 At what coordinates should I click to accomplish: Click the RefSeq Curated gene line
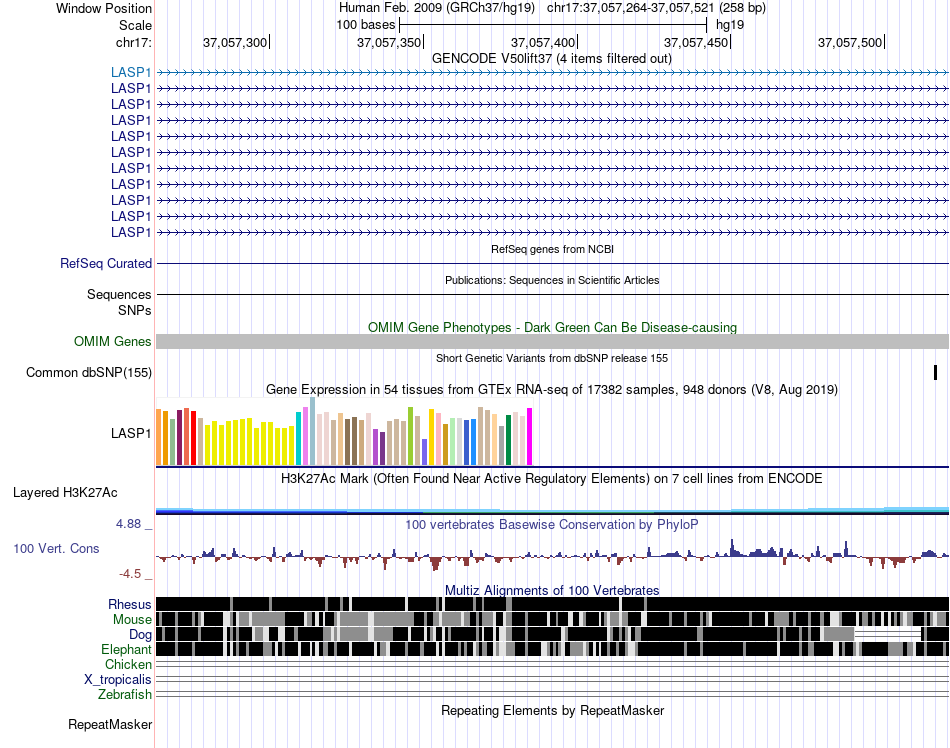coord(552,263)
